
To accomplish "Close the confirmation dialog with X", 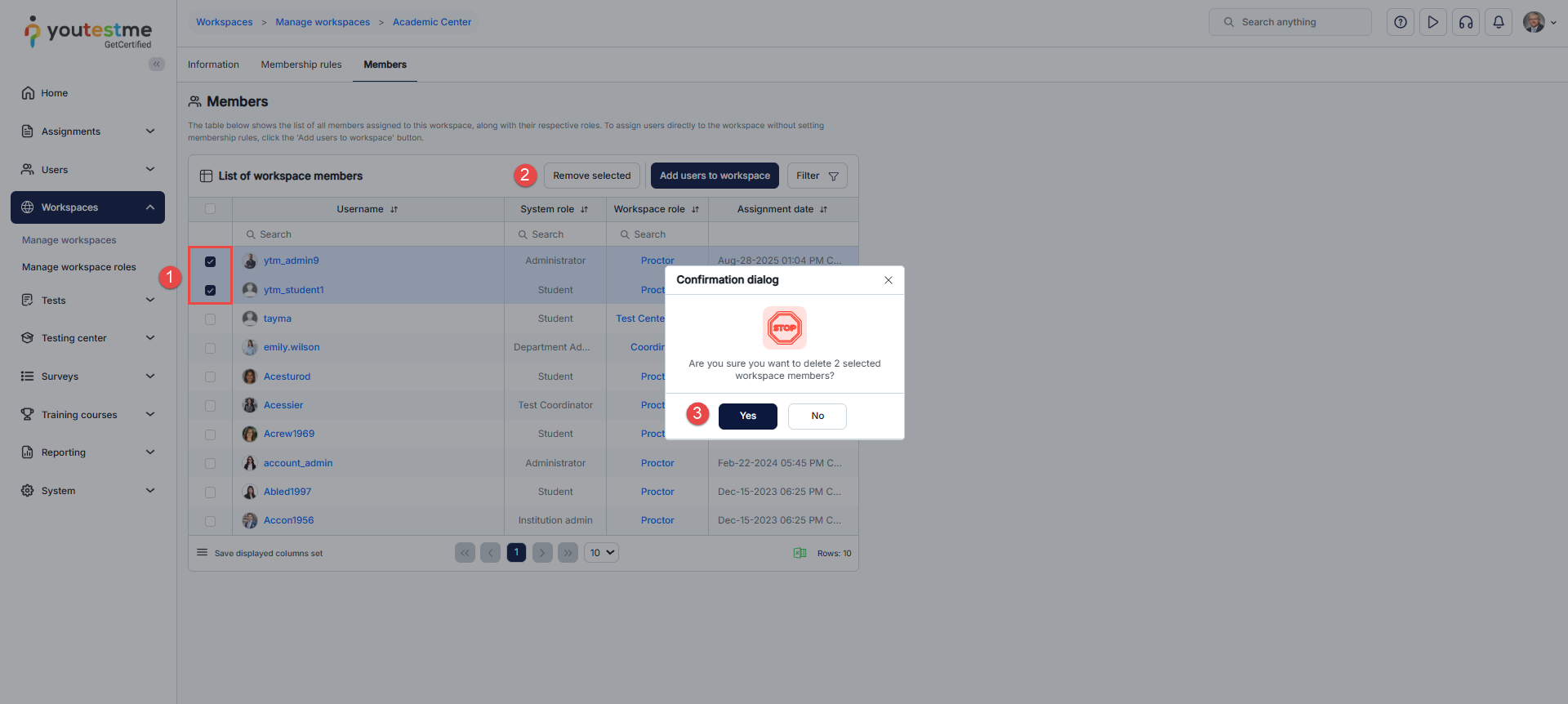I will click(x=888, y=280).
